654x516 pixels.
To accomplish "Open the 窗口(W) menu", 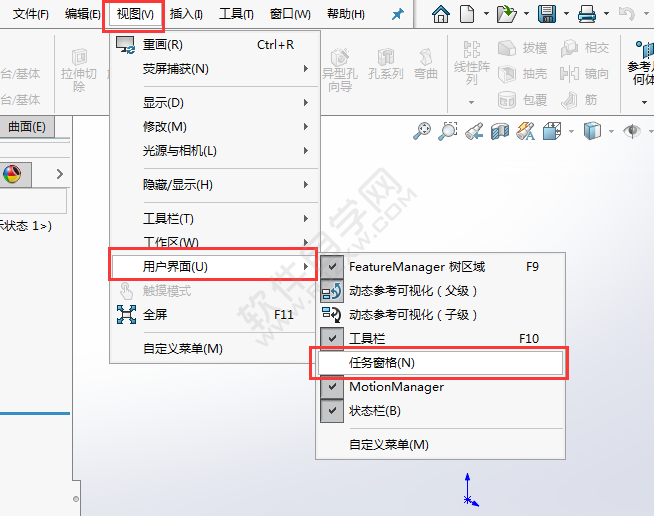I will pyautogui.click(x=290, y=14).
